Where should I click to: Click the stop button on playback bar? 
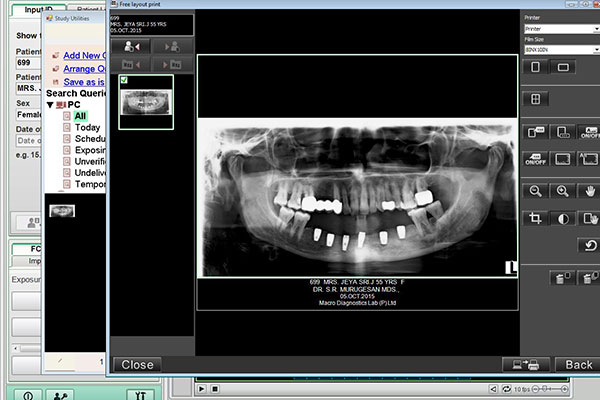click(215, 389)
